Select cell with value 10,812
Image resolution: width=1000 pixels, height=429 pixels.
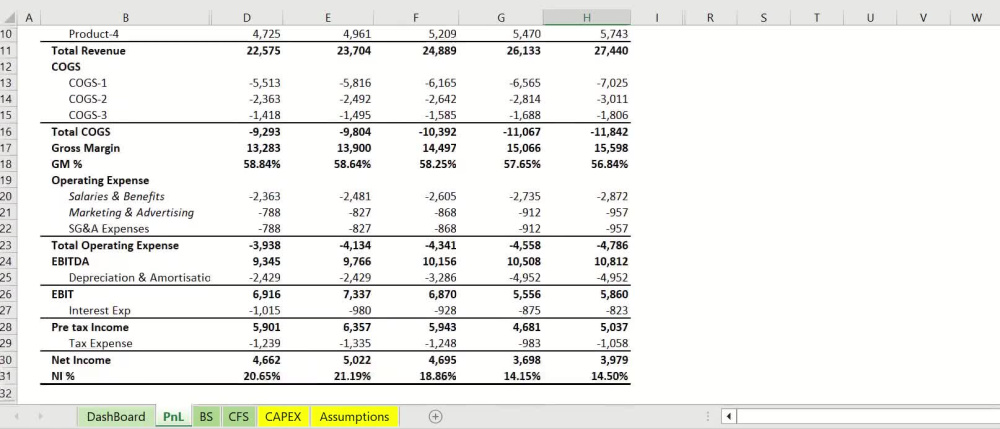[587, 261]
